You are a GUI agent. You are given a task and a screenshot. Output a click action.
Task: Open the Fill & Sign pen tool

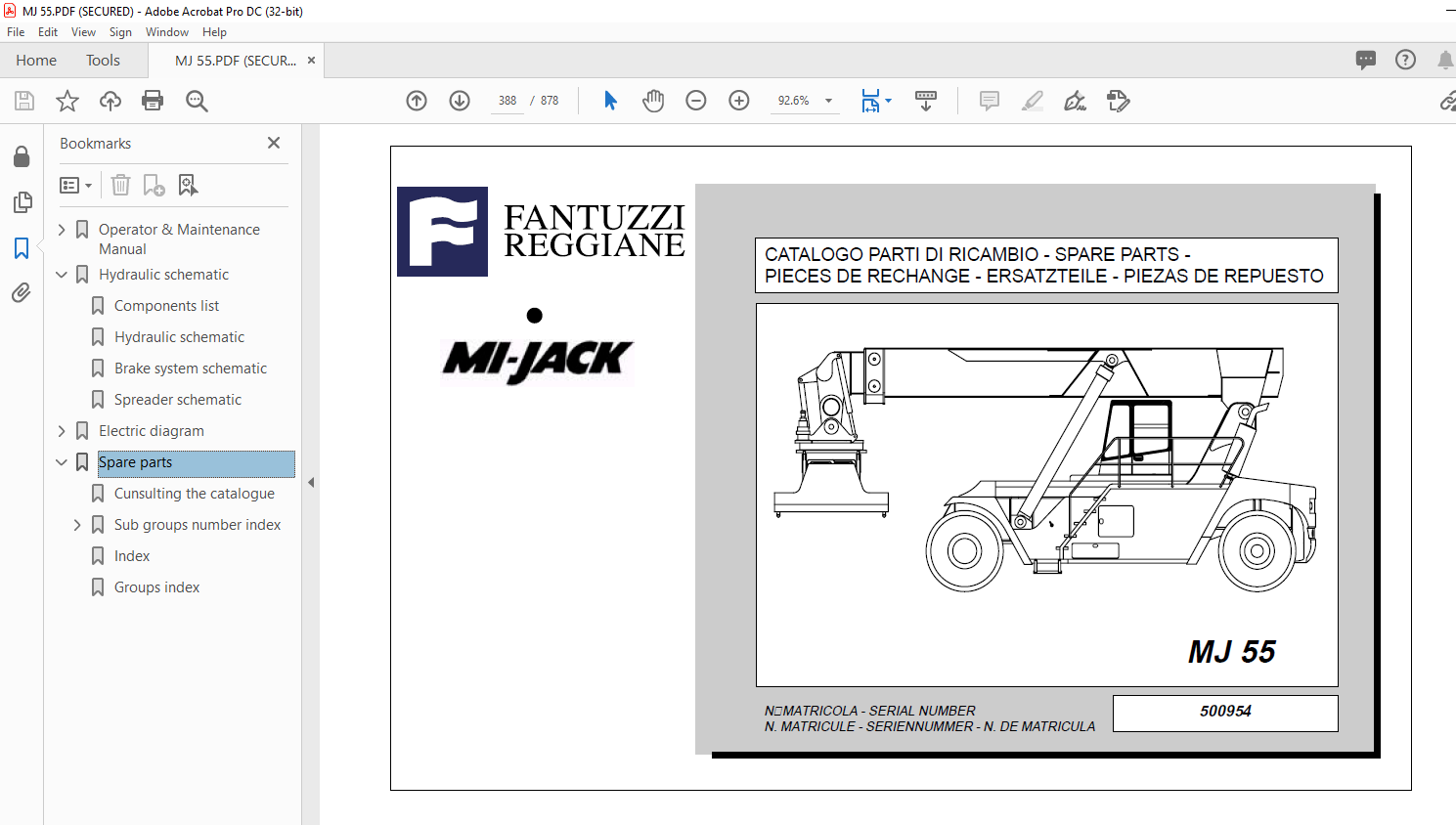(1076, 101)
